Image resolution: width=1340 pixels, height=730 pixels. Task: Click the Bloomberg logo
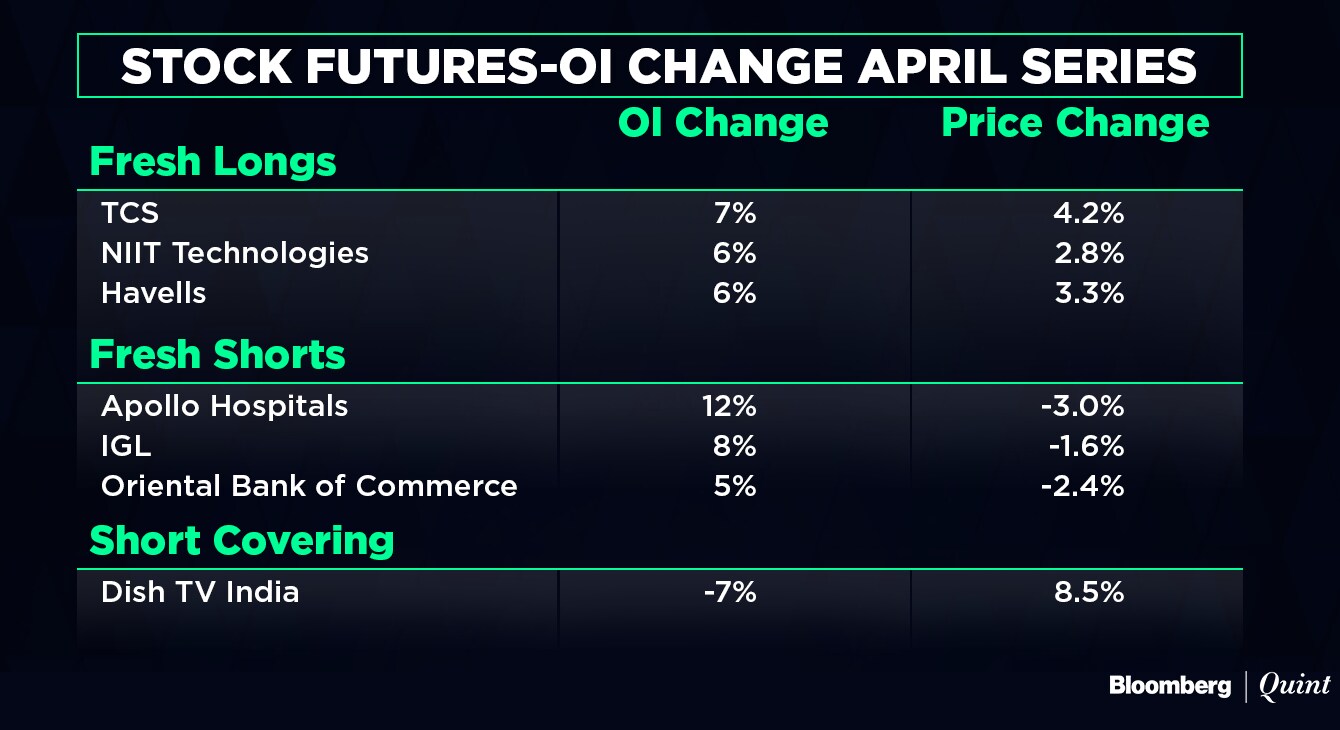pos(1169,686)
